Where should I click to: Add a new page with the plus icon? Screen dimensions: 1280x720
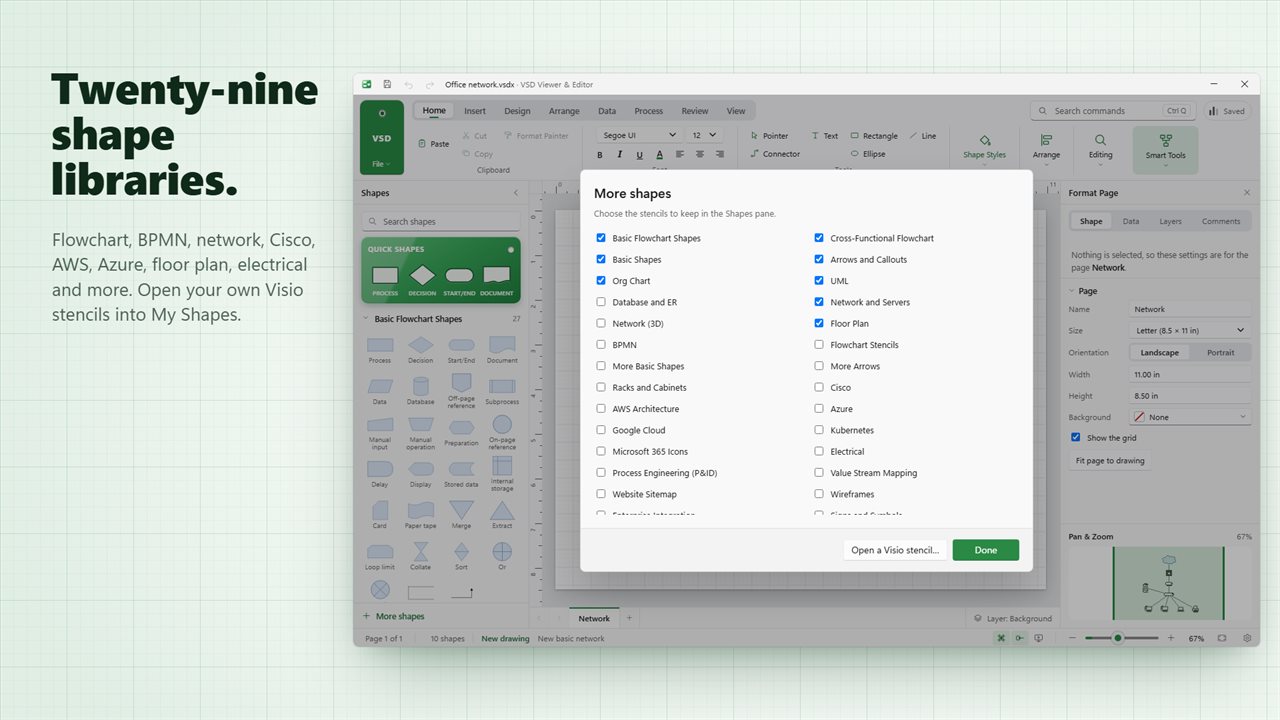629,618
